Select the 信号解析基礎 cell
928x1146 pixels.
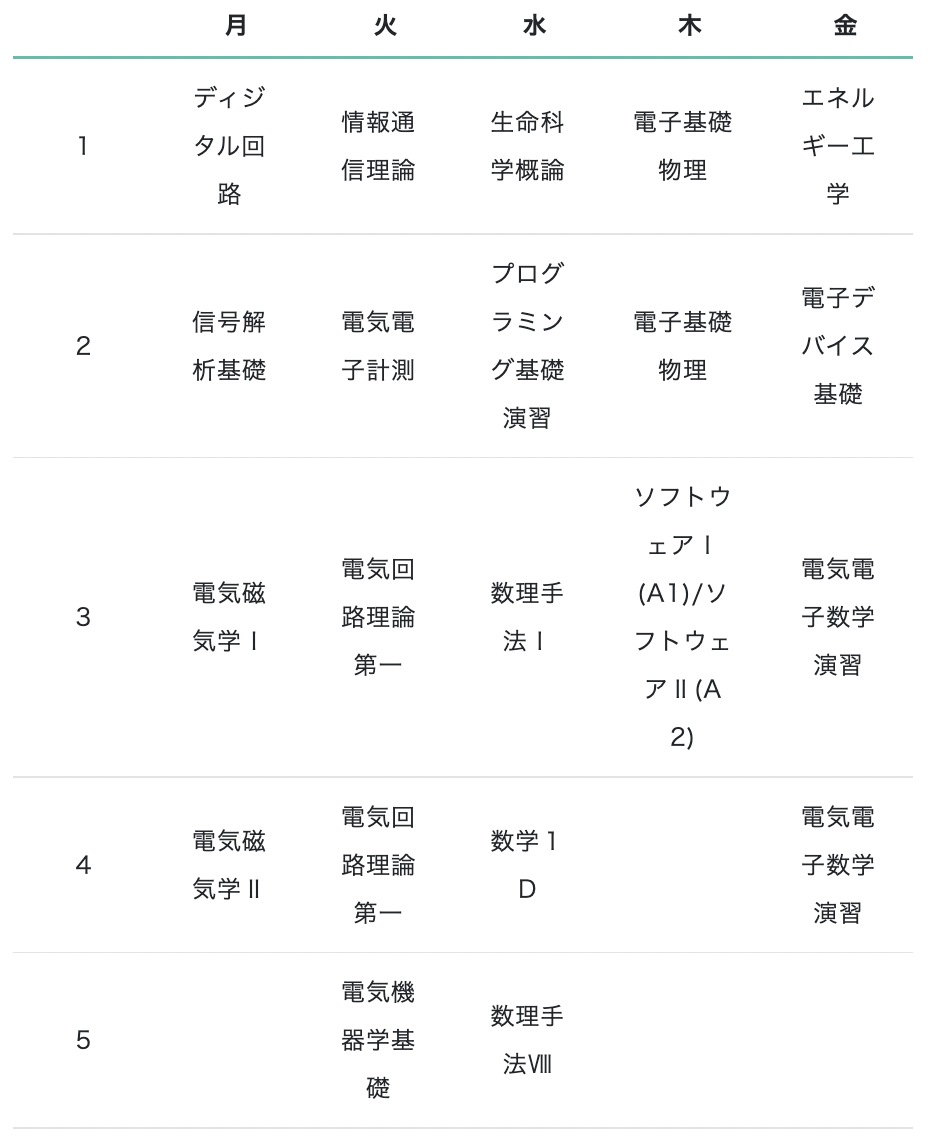229,346
